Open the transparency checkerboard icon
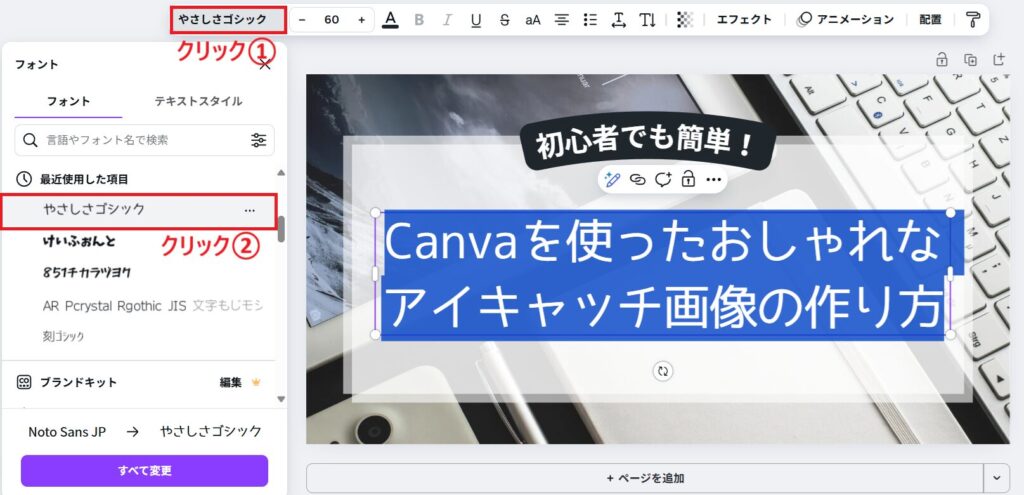Screen dimensions: 1024x495 click(x=685, y=19)
